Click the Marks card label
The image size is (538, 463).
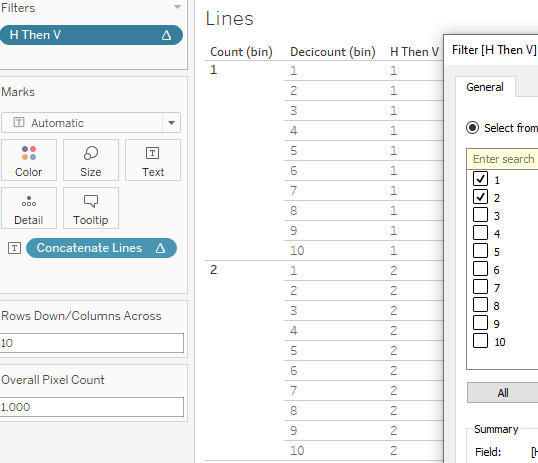click(18, 92)
